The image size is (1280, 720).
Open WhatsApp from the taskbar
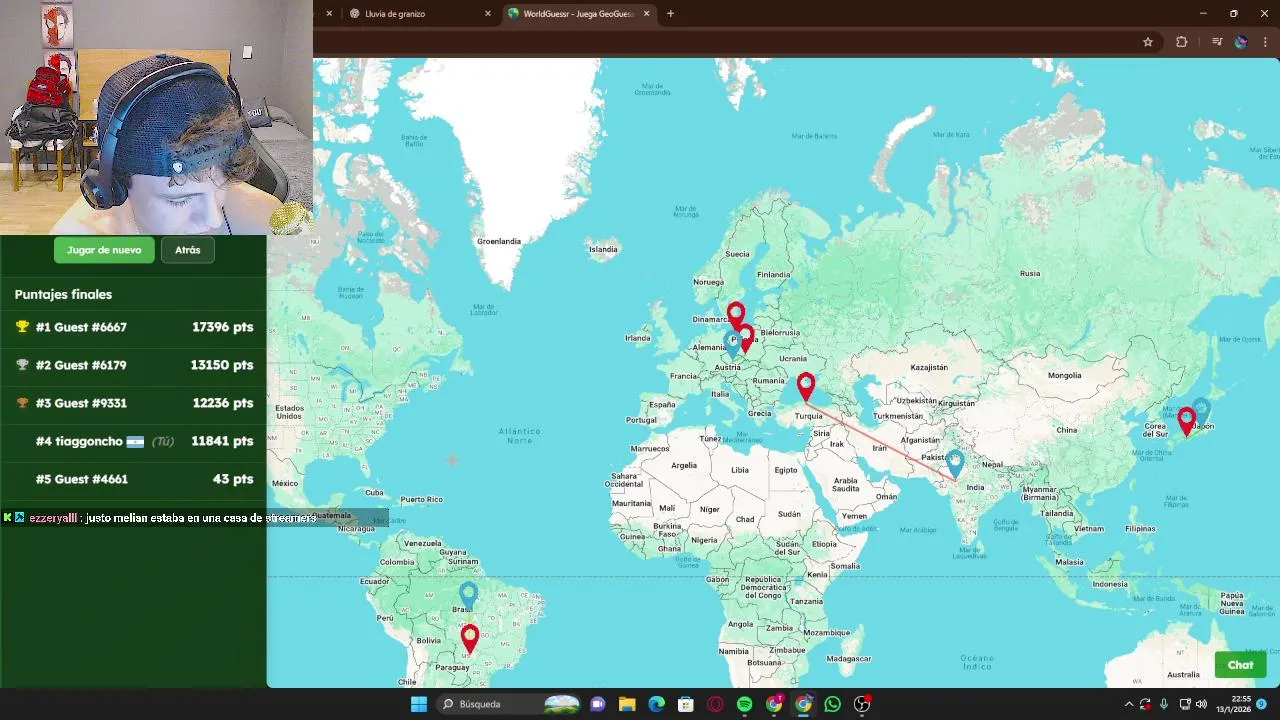(832, 704)
